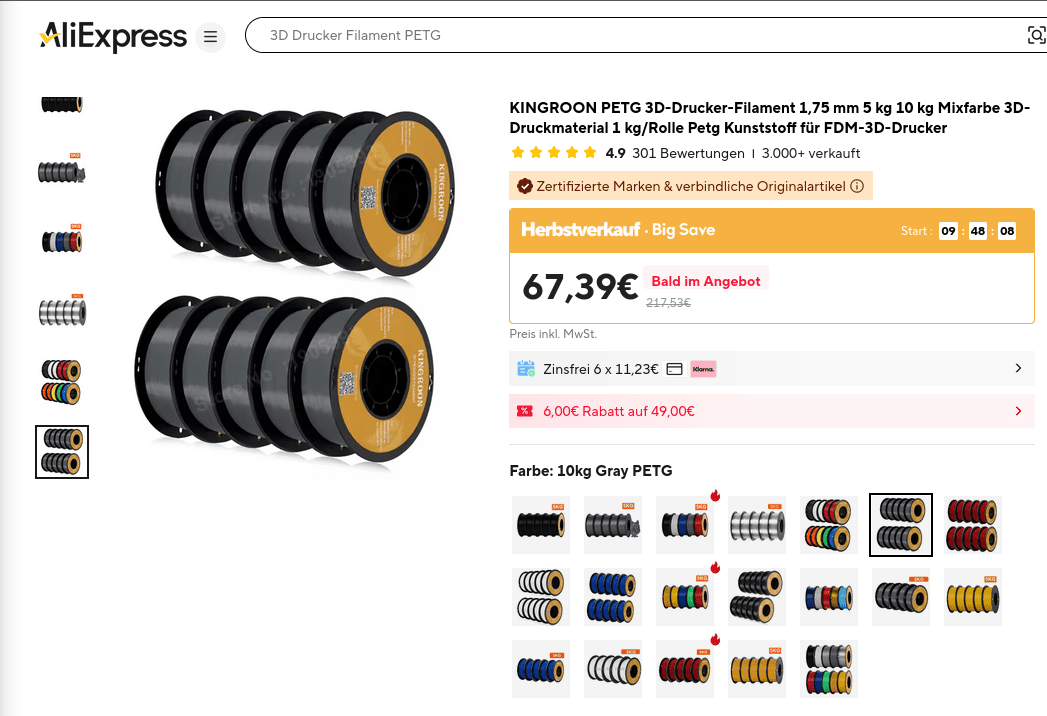Show the transparent spools thumbnail in left gallery
The width and height of the screenshot is (1047, 716).
[62, 311]
